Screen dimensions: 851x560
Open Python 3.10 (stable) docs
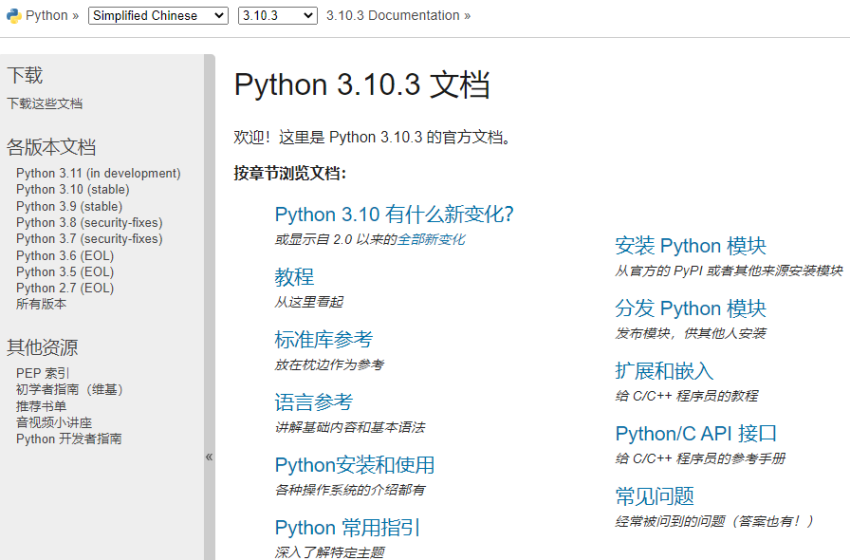[73, 189]
